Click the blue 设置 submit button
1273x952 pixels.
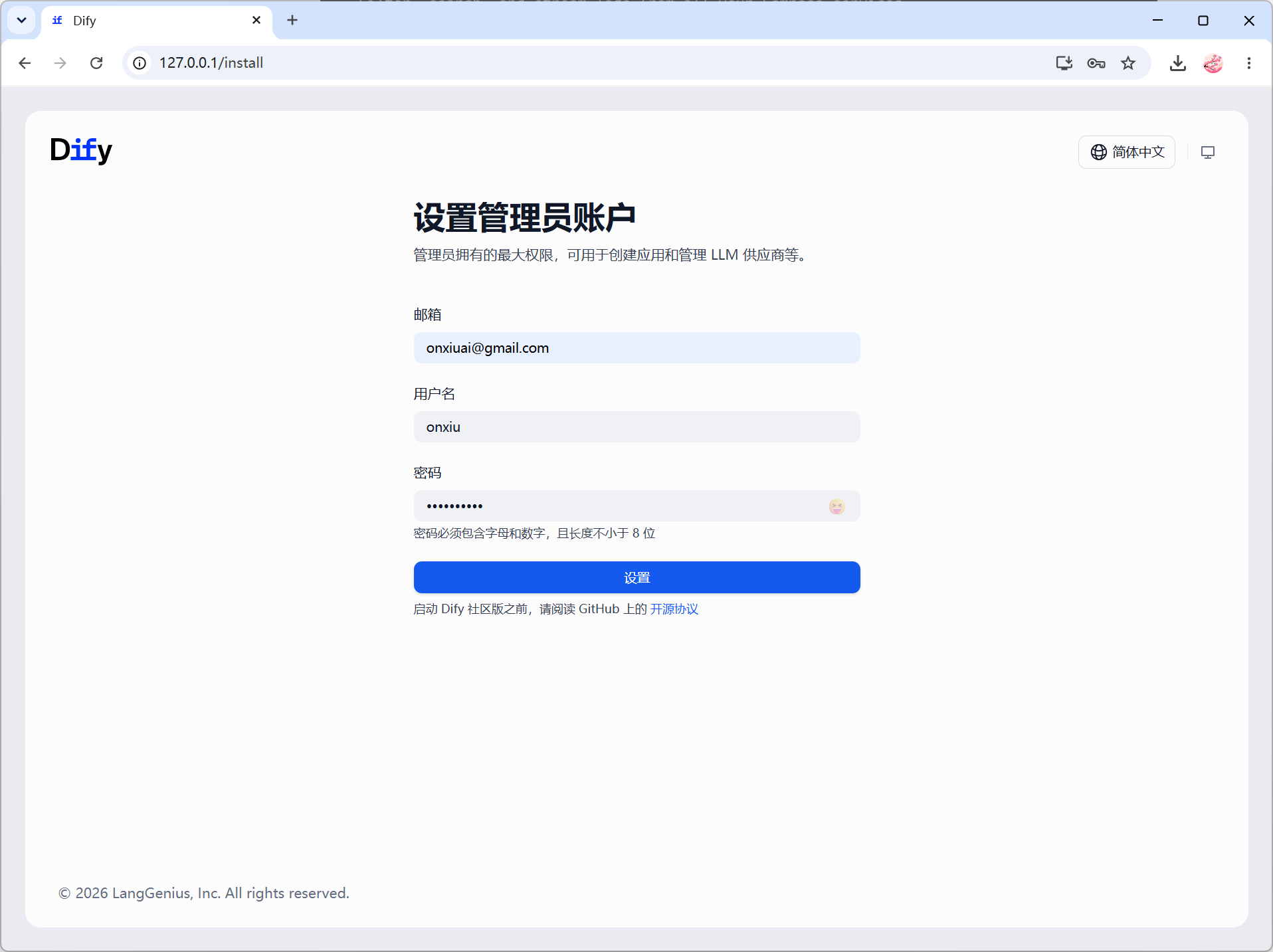tap(636, 577)
